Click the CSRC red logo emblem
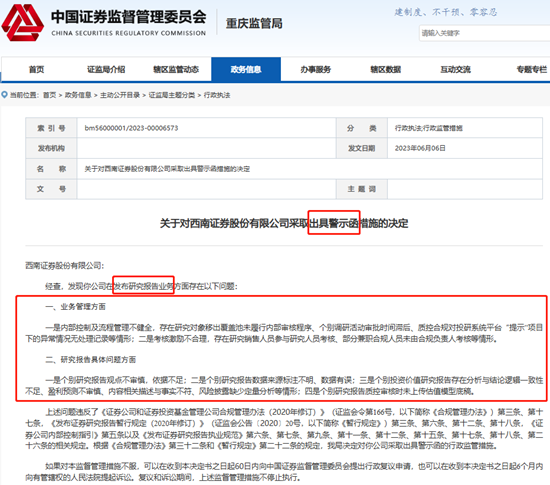 [23, 23]
